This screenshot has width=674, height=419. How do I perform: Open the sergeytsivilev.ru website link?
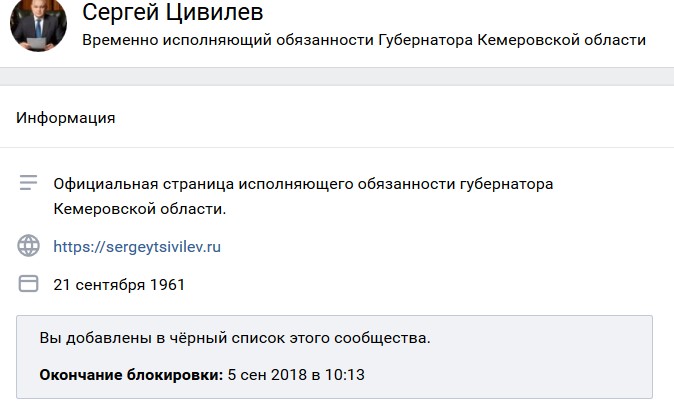(x=137, y=247)
